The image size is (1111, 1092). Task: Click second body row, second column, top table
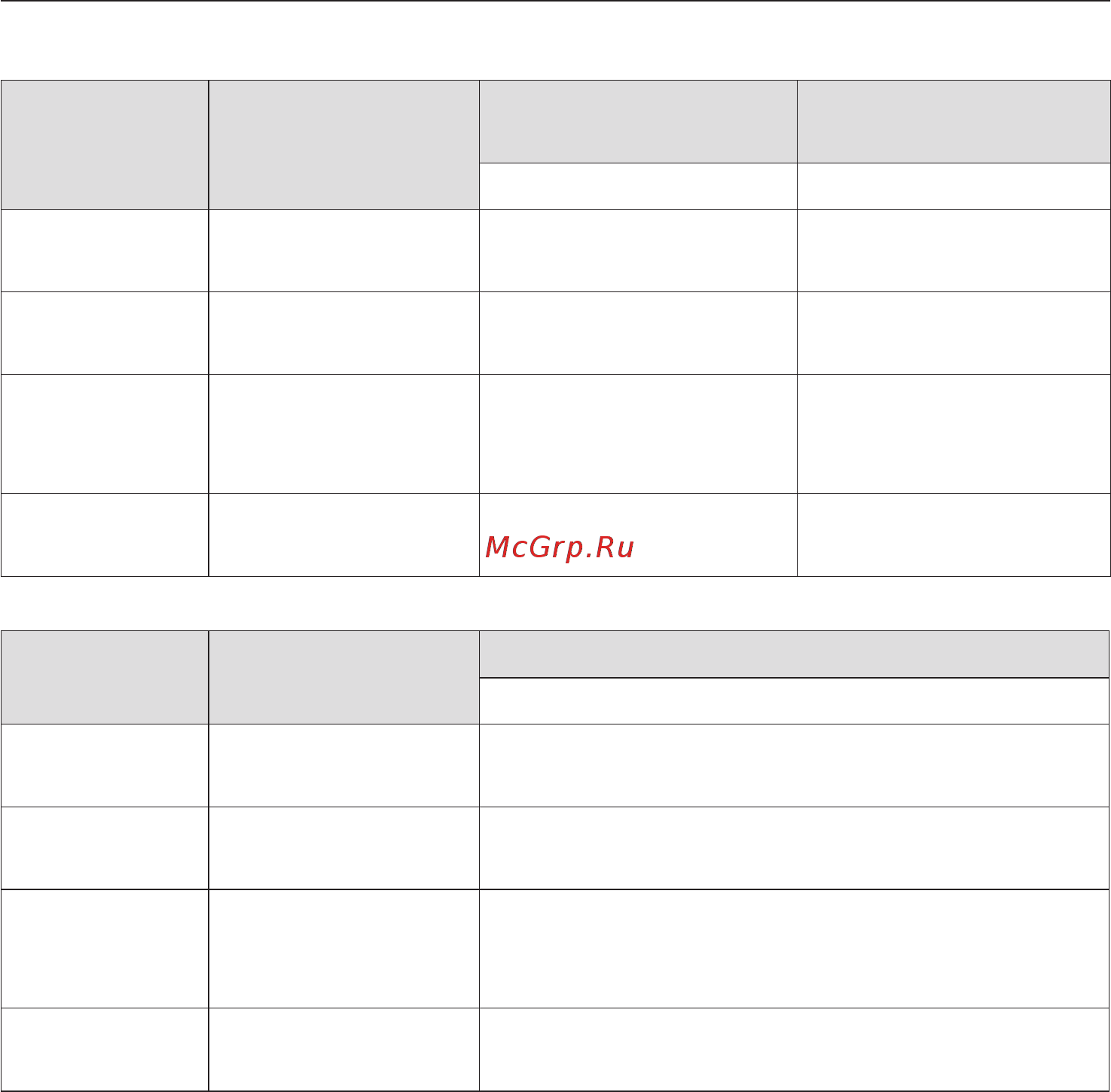tap(343, 333)
